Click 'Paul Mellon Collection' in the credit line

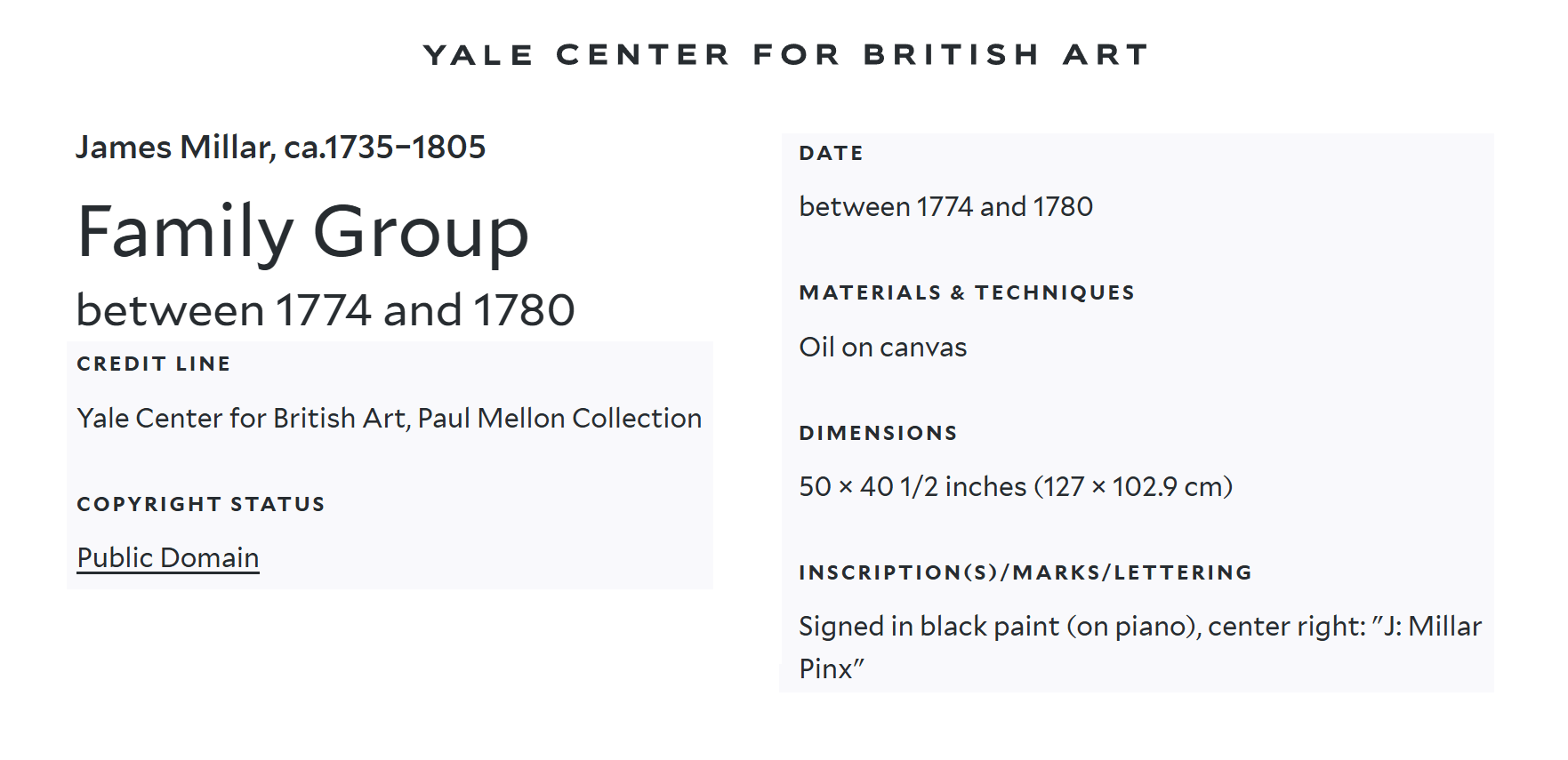(559, 418)
